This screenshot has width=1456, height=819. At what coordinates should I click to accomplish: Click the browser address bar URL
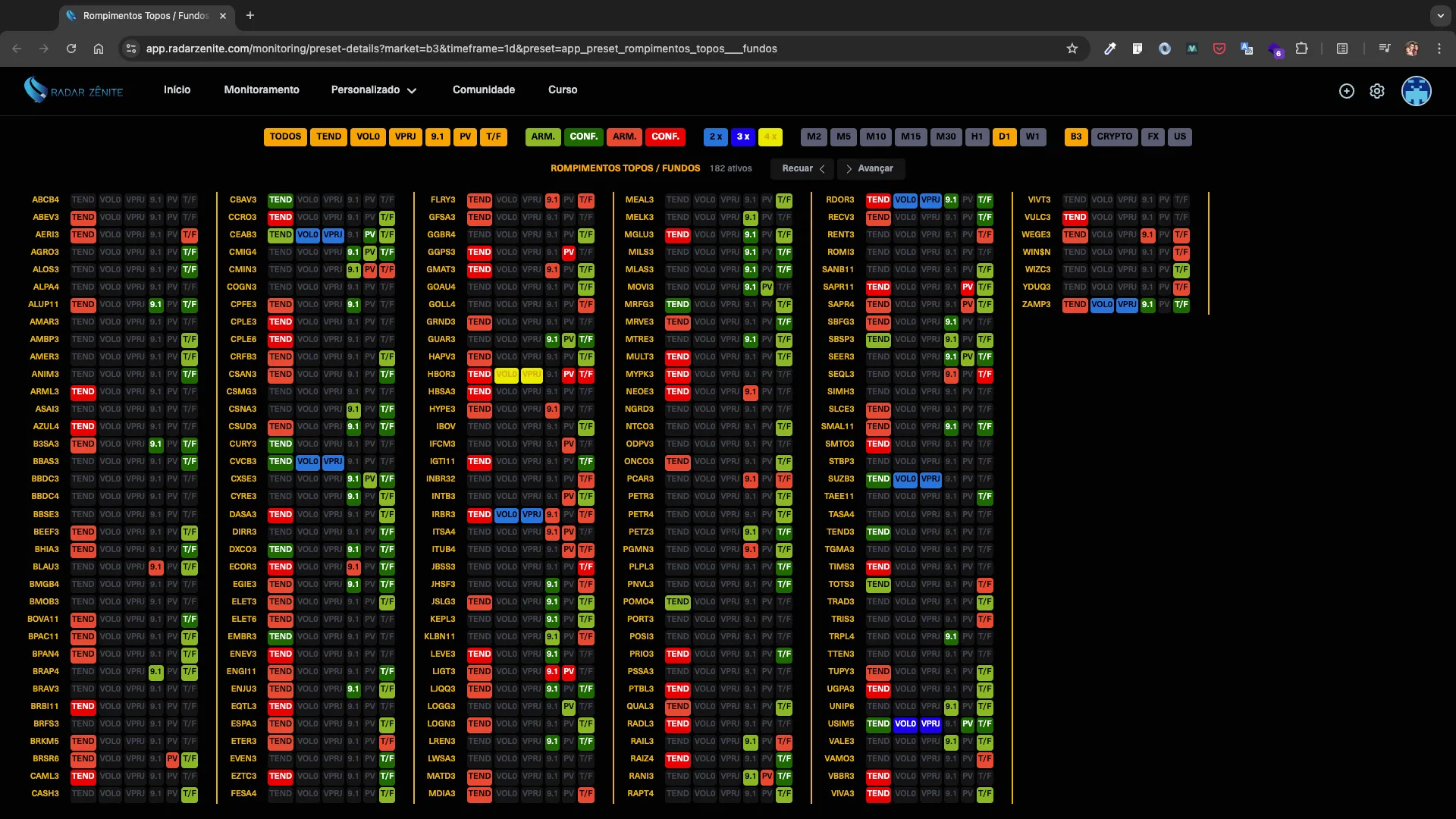click(x=462, y=49)
